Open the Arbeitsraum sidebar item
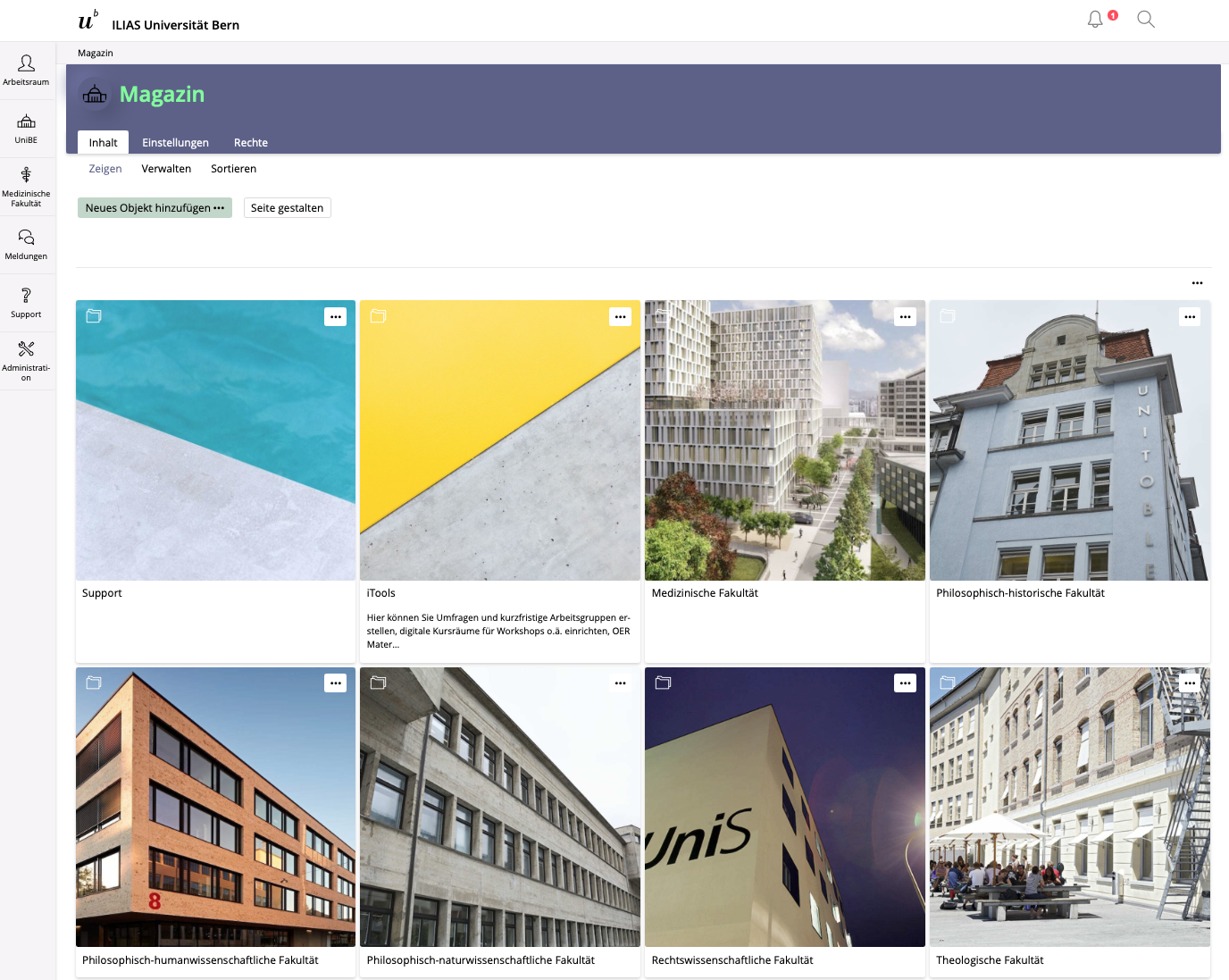This screenshot has height=980, width=1229. 27,71
